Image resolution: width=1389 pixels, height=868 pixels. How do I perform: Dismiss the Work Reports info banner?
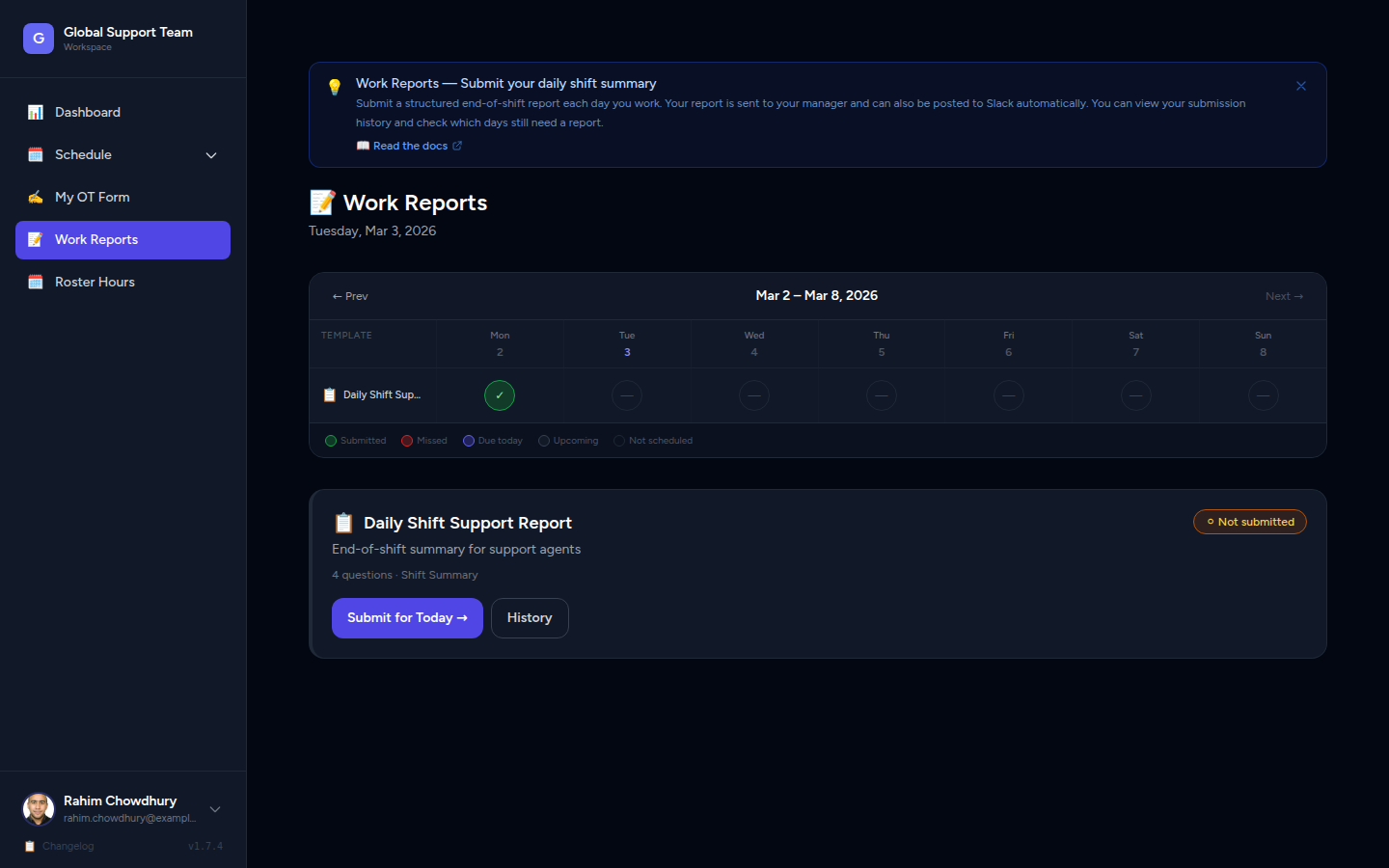tap(1300, 85)
